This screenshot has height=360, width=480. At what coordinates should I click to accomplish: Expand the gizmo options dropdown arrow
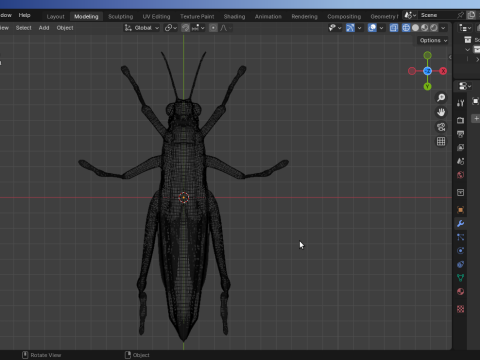coord(359,28)
